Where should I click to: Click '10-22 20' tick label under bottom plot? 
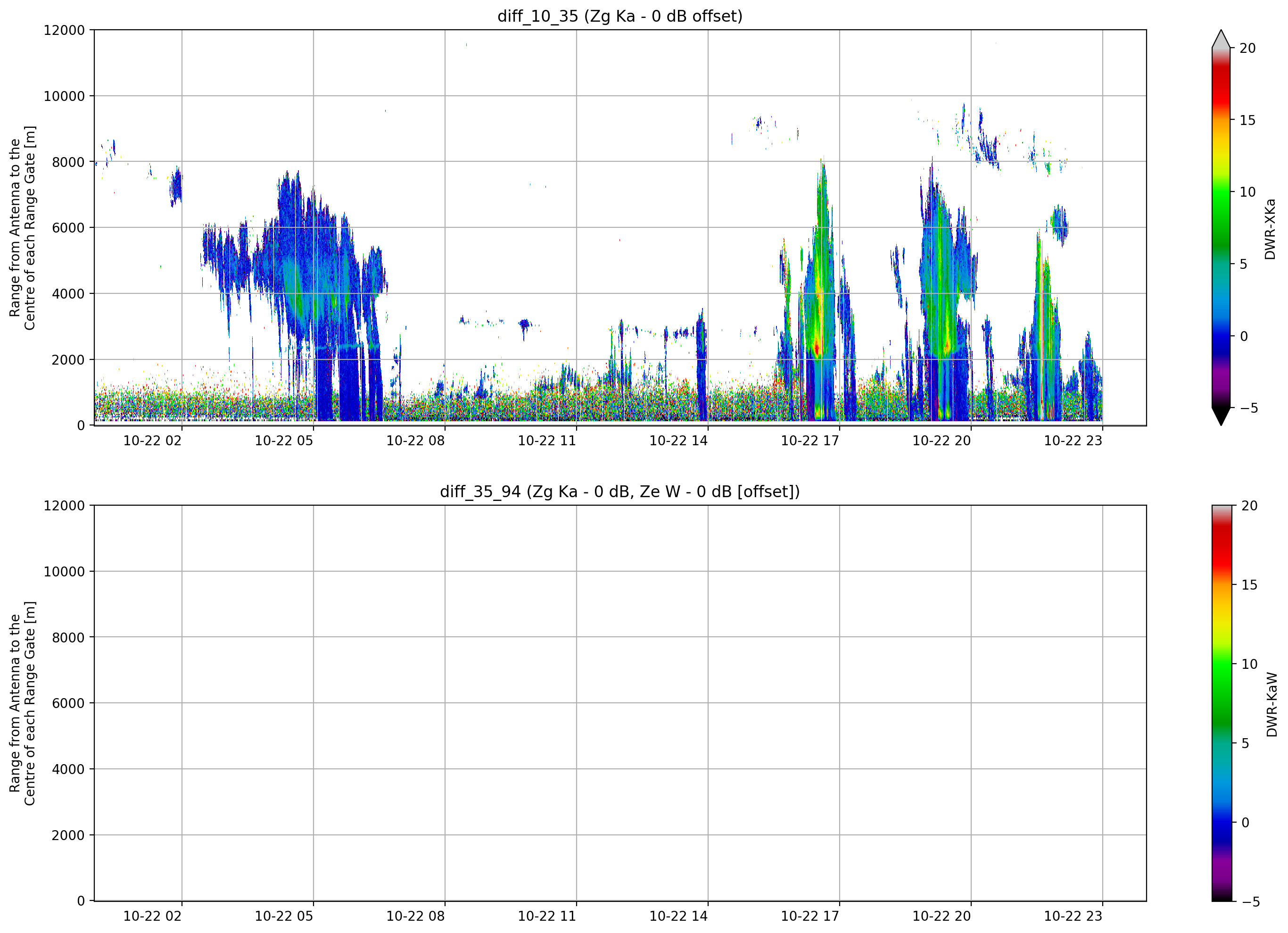point(941,916)
